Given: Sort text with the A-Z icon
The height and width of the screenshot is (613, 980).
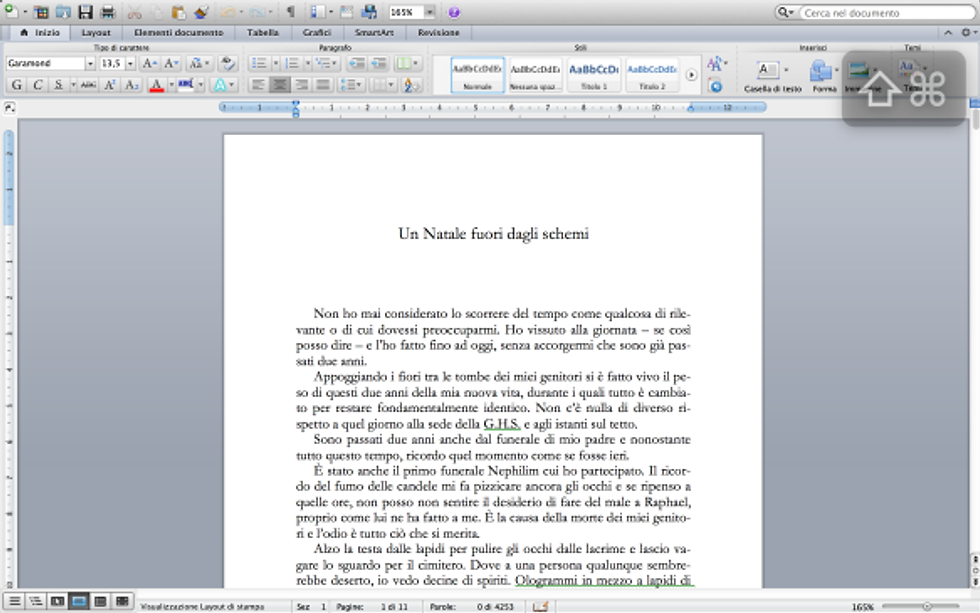Looking at the screenshot, I should pos(411,84).
